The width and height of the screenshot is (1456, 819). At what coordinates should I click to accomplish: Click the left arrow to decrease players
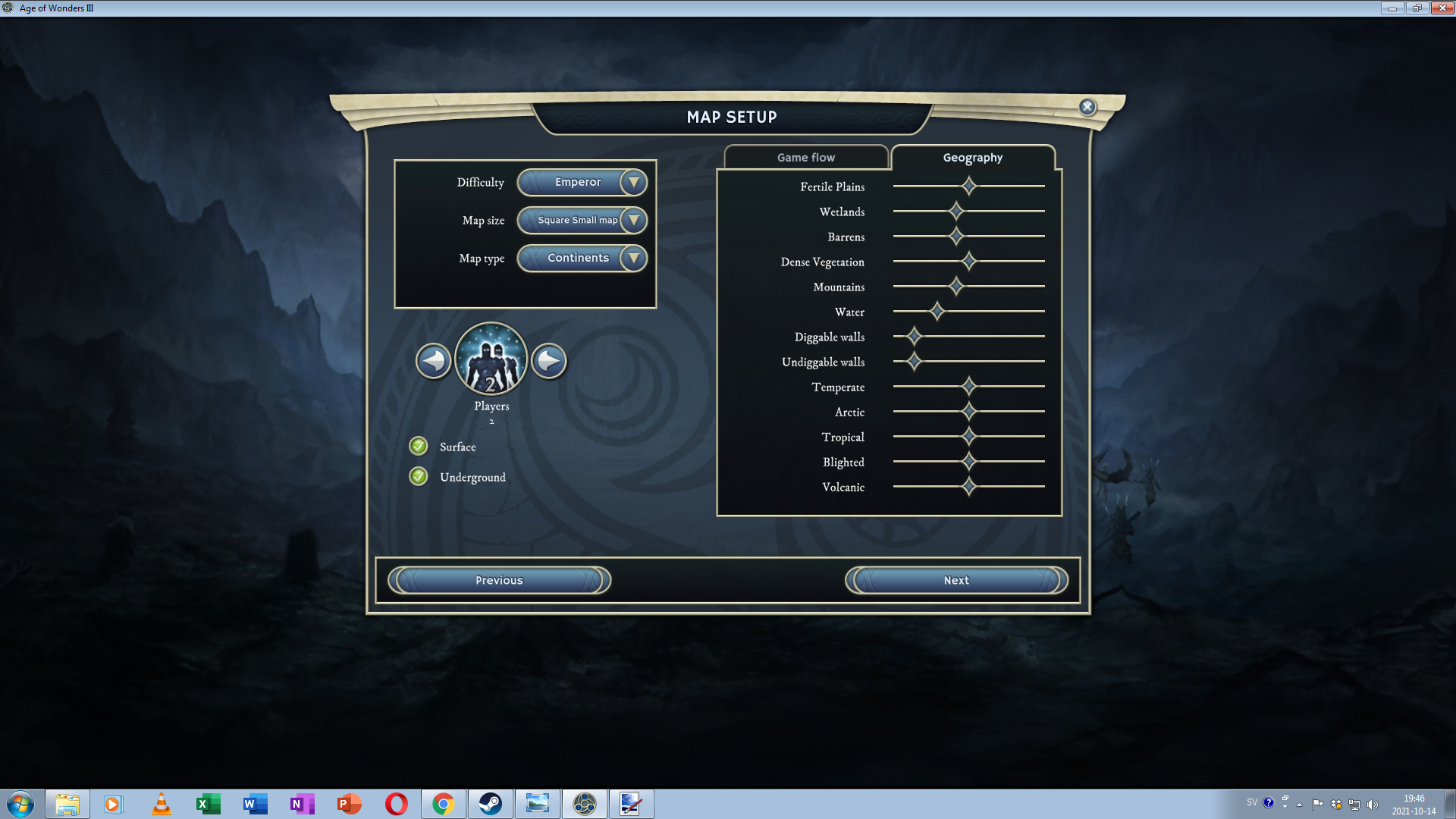click(x=433, y=361)
